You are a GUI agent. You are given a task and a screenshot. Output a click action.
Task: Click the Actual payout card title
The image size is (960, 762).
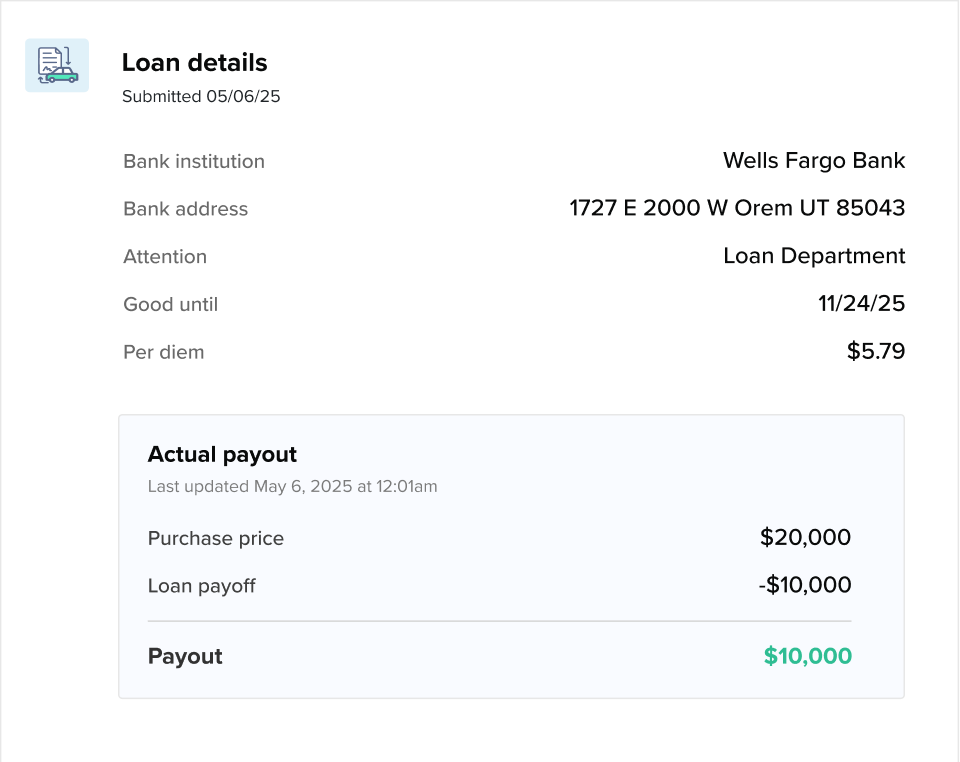pyautogui.click(x=222, y=454)
